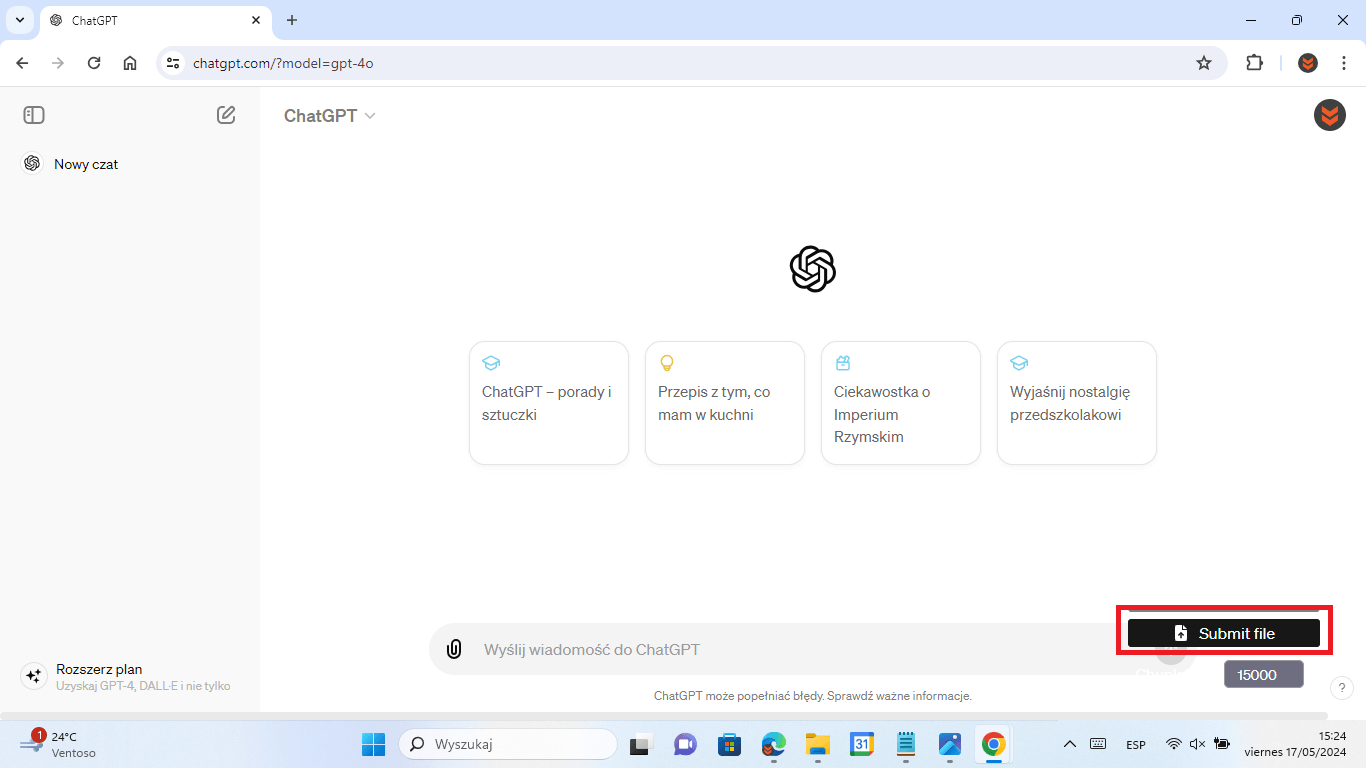Select 'ChatGPT – porady i sztuczki' suggestion card
The height and width of the screenshot is (768, 1366).
(549, 403)
